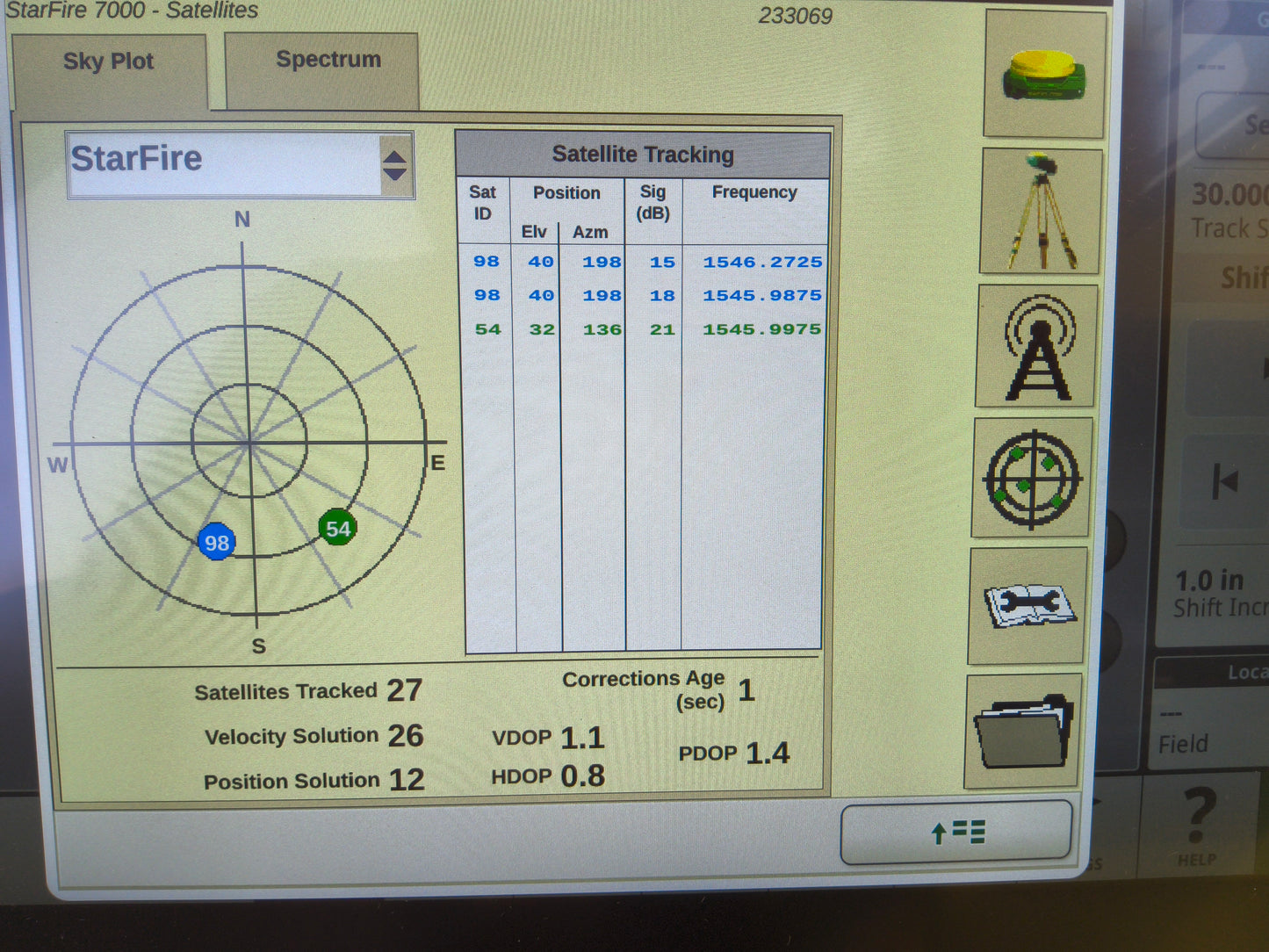Click frequency value 1546.2725
The image size is (1269, 952).
[762, 262]
